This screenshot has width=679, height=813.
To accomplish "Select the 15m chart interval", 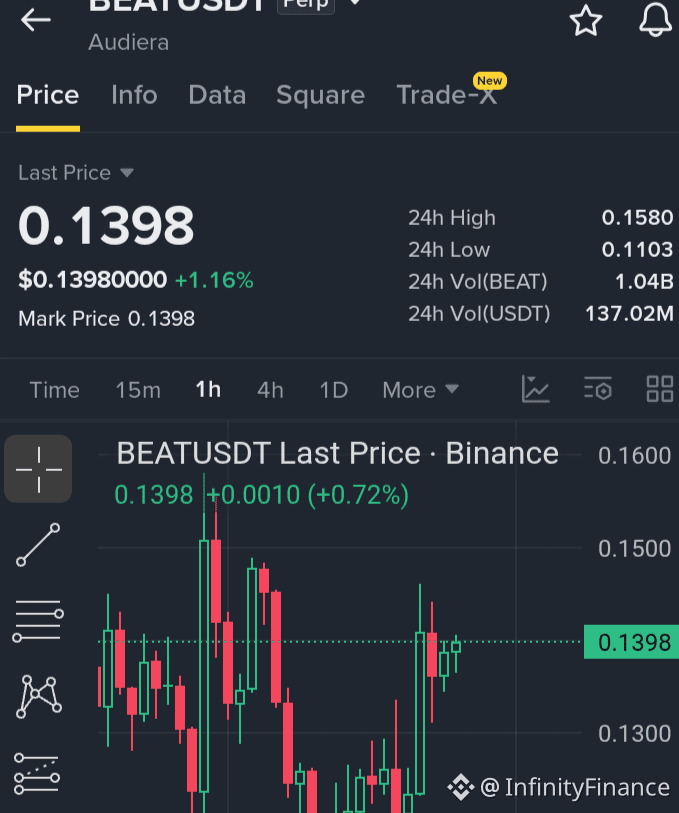I will point(138,390).
